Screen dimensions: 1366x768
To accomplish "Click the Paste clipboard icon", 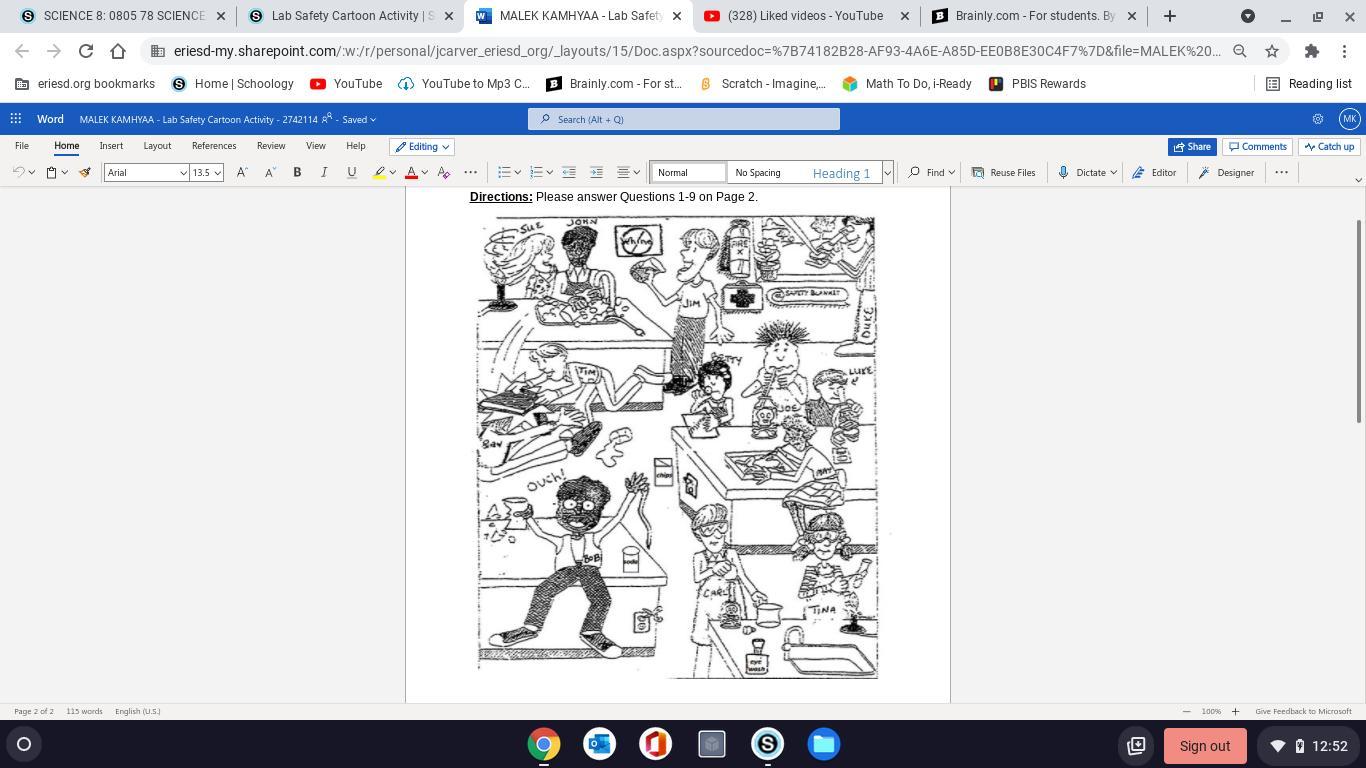I will click(51, 173).
